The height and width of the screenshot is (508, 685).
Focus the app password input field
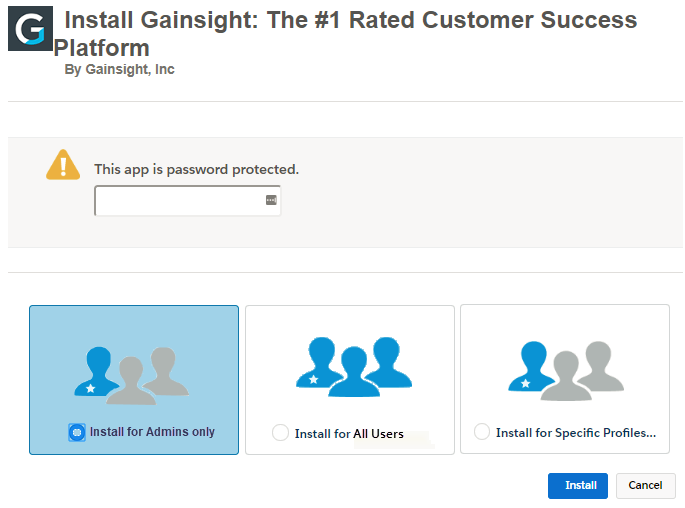(178, 201)
